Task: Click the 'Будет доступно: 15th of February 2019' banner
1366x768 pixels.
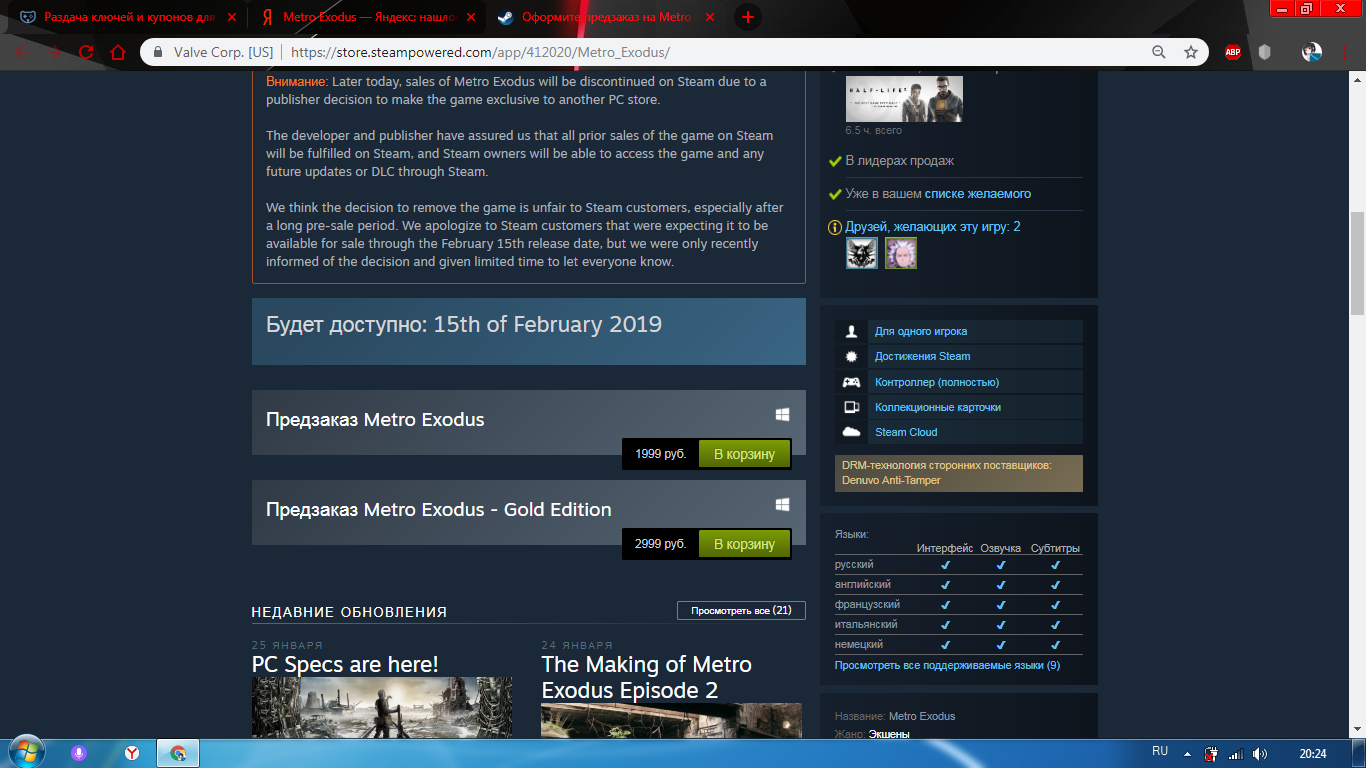Action: point(529,331)
